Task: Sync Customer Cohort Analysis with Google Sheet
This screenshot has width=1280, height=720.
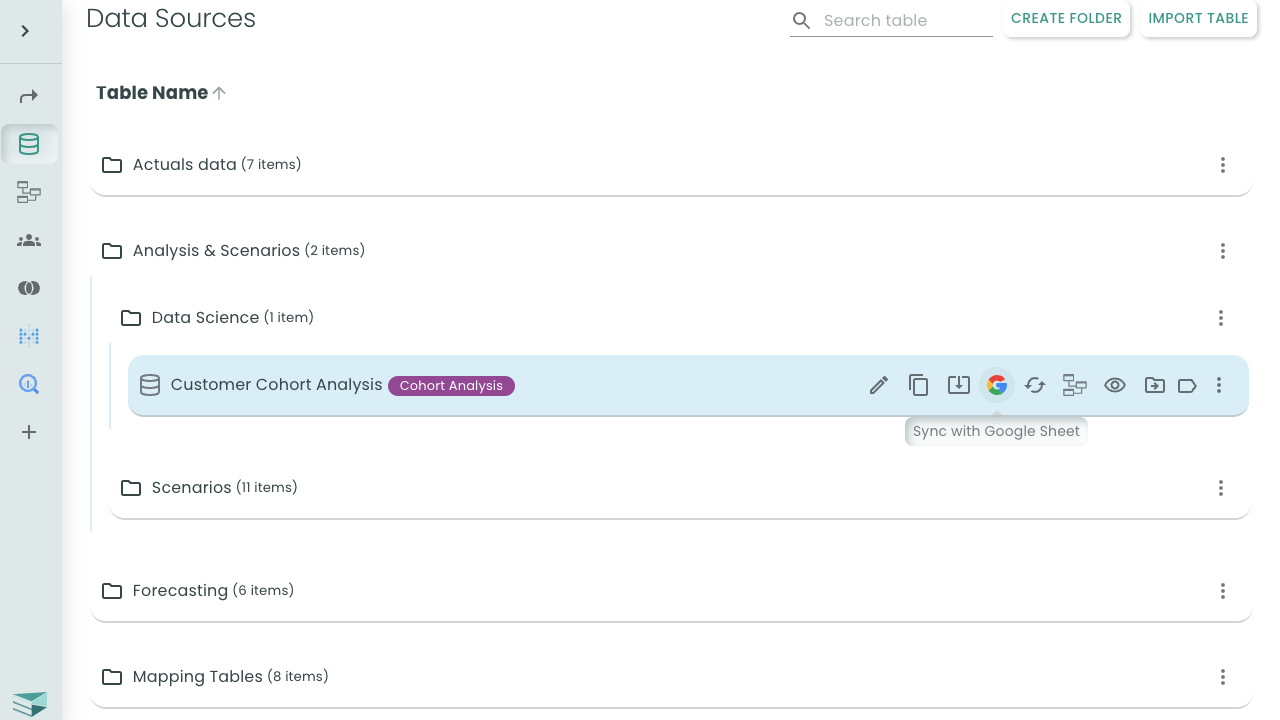Action: [996, 385]
